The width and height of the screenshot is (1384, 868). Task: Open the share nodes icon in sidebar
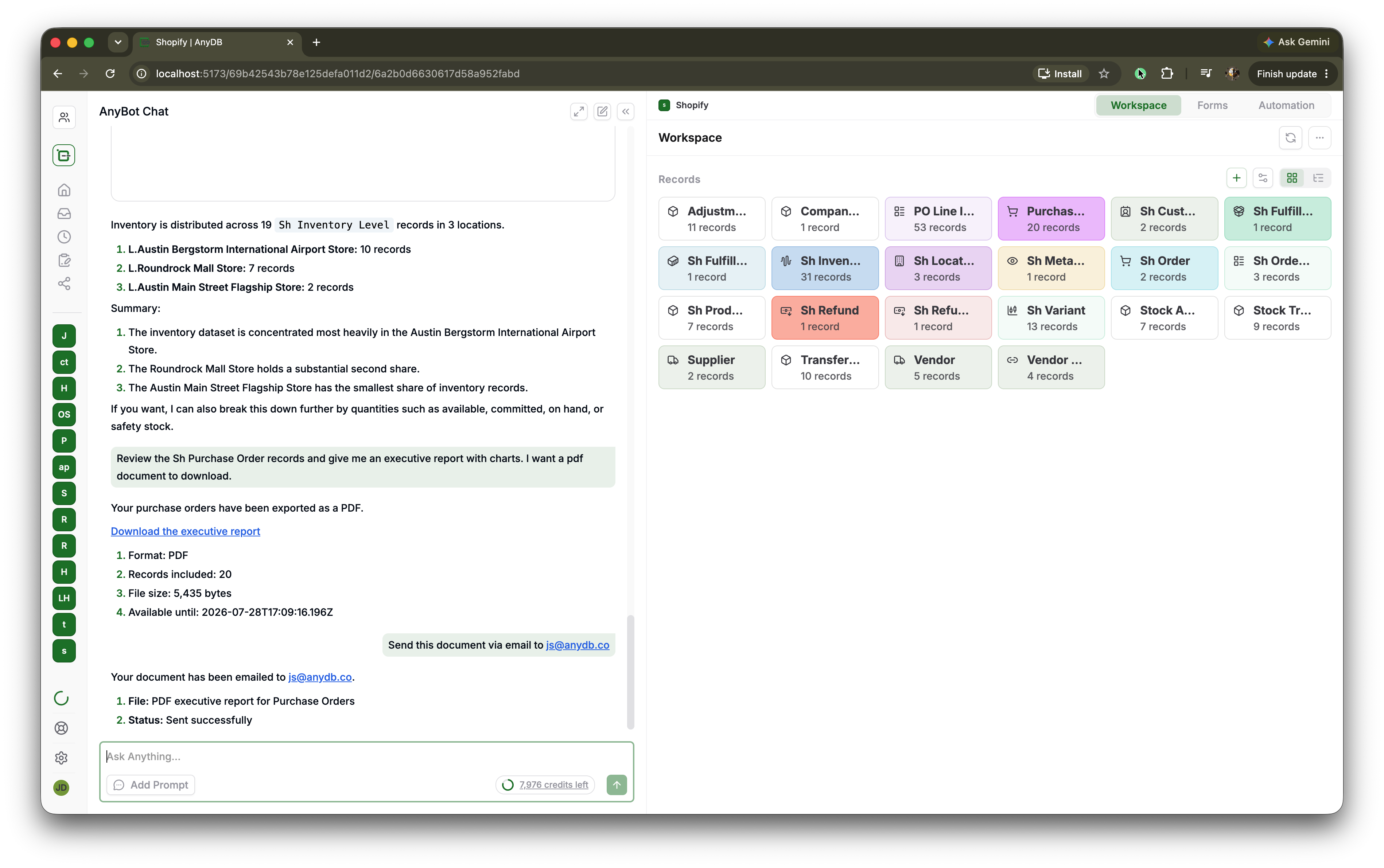(x=64, y=284)
